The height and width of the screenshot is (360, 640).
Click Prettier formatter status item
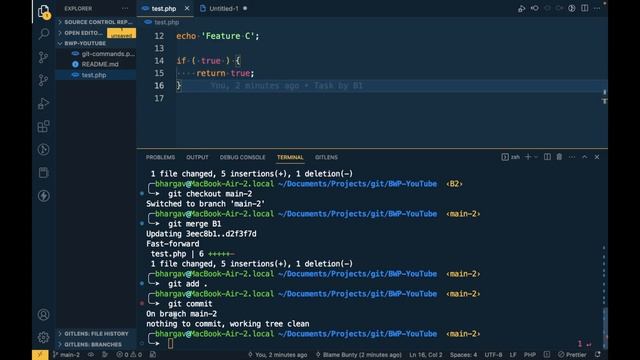pyautogui.click(x=572, y=355)
